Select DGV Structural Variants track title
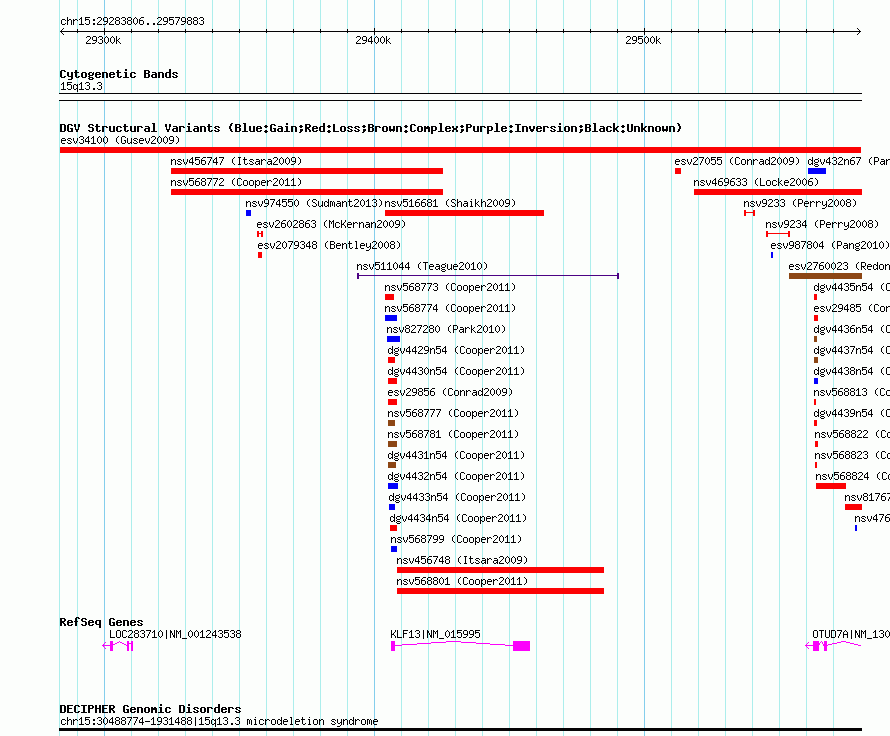The height and width of the screenshot is (736, 890). coord(370,128)
